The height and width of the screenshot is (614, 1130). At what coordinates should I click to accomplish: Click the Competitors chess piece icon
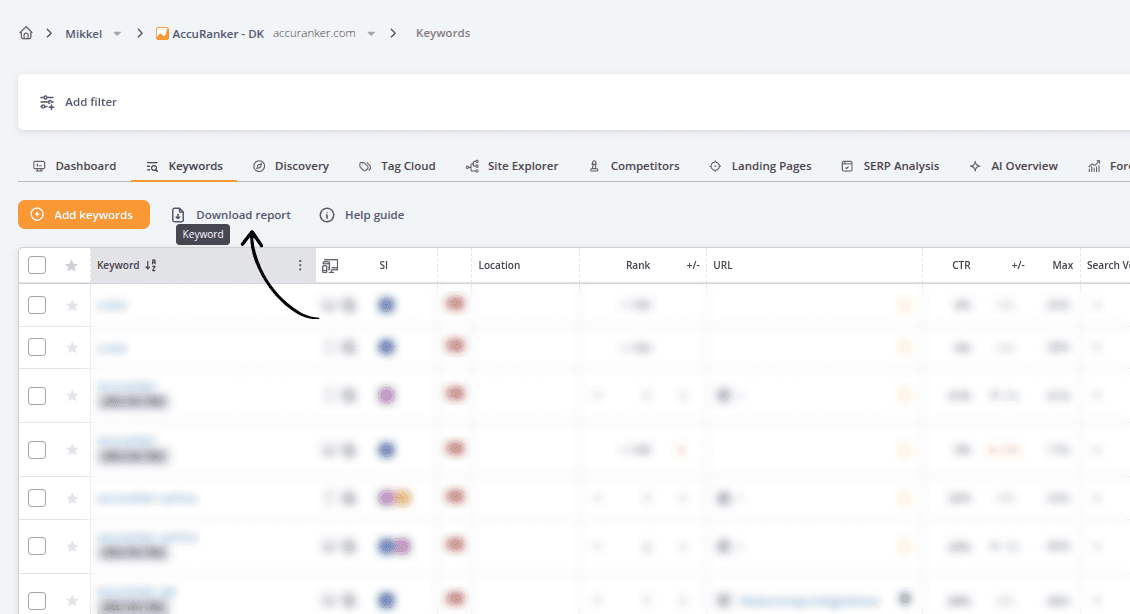coord(594,166)
